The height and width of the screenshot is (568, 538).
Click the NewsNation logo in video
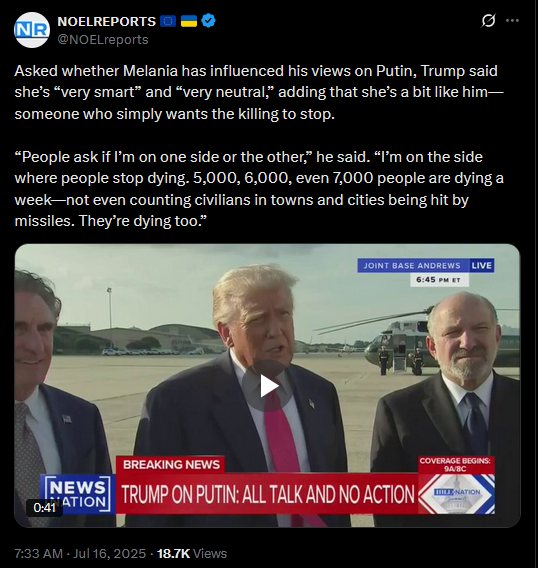[x=78, y=494]
